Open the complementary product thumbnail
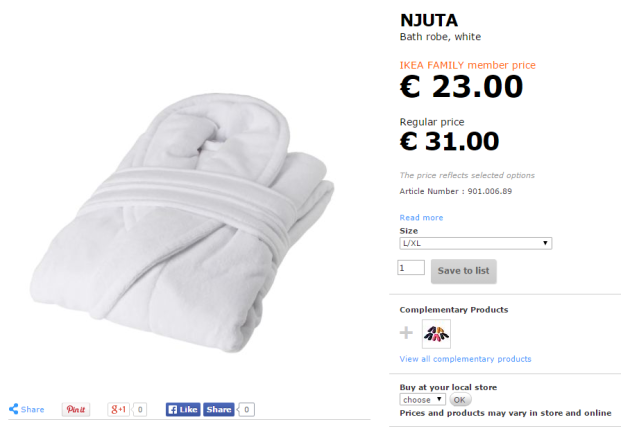The height and width of the screenshot is (431, 630). tap(436, 334)
